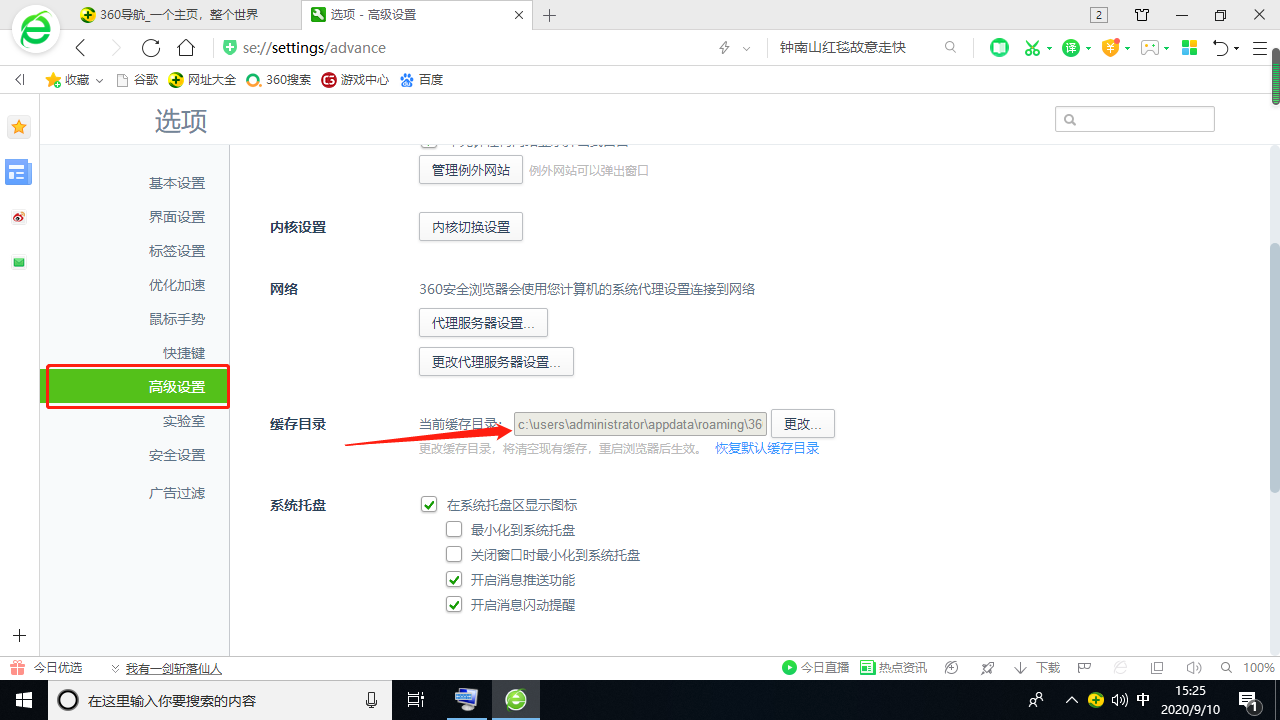
Task: Open the game center gamepad icon
Action: [1150, 47]
